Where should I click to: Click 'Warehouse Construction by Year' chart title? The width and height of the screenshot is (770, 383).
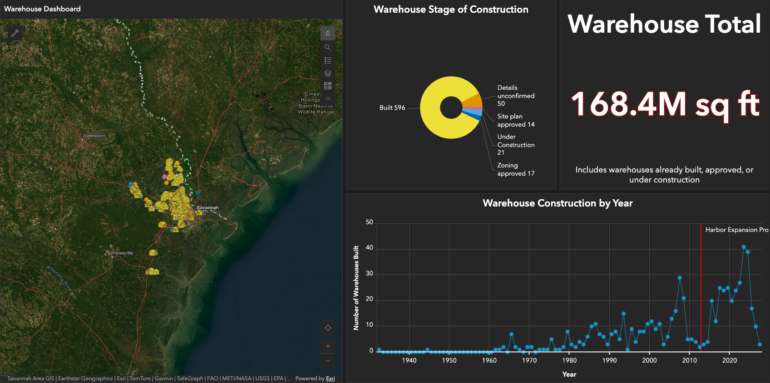point(557,203)
